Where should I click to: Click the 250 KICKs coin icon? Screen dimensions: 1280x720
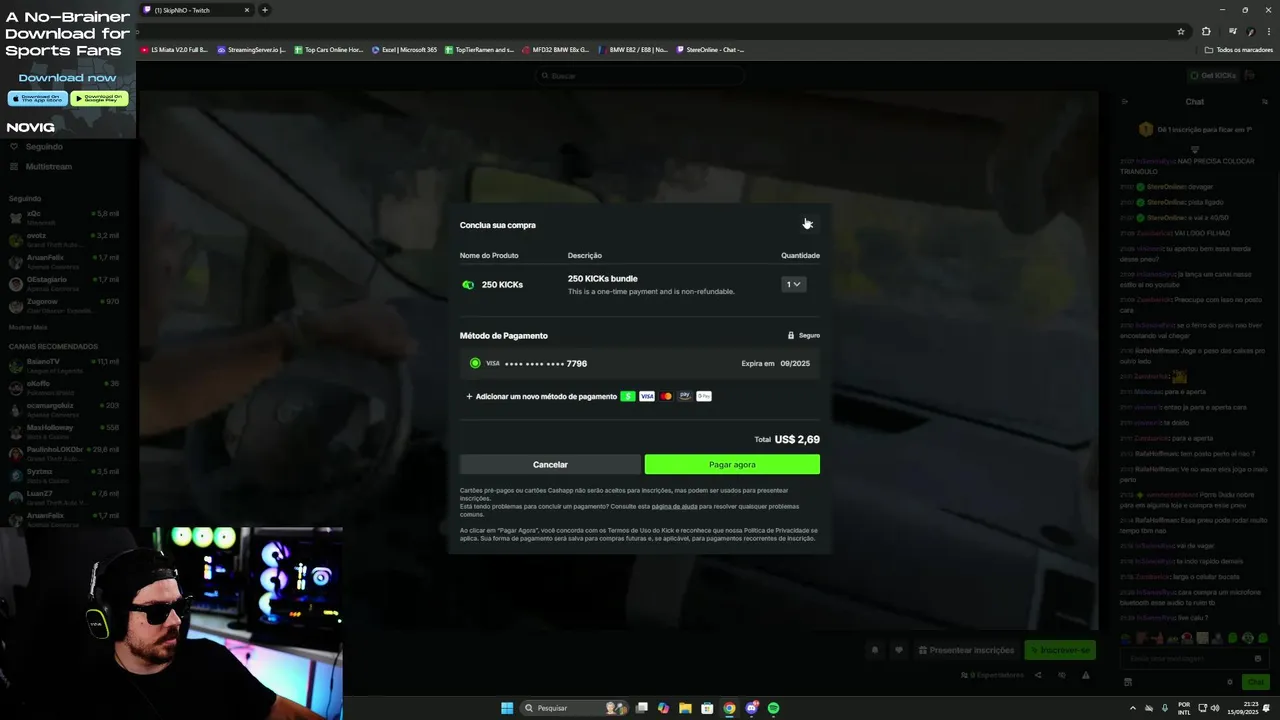point(468,285)
